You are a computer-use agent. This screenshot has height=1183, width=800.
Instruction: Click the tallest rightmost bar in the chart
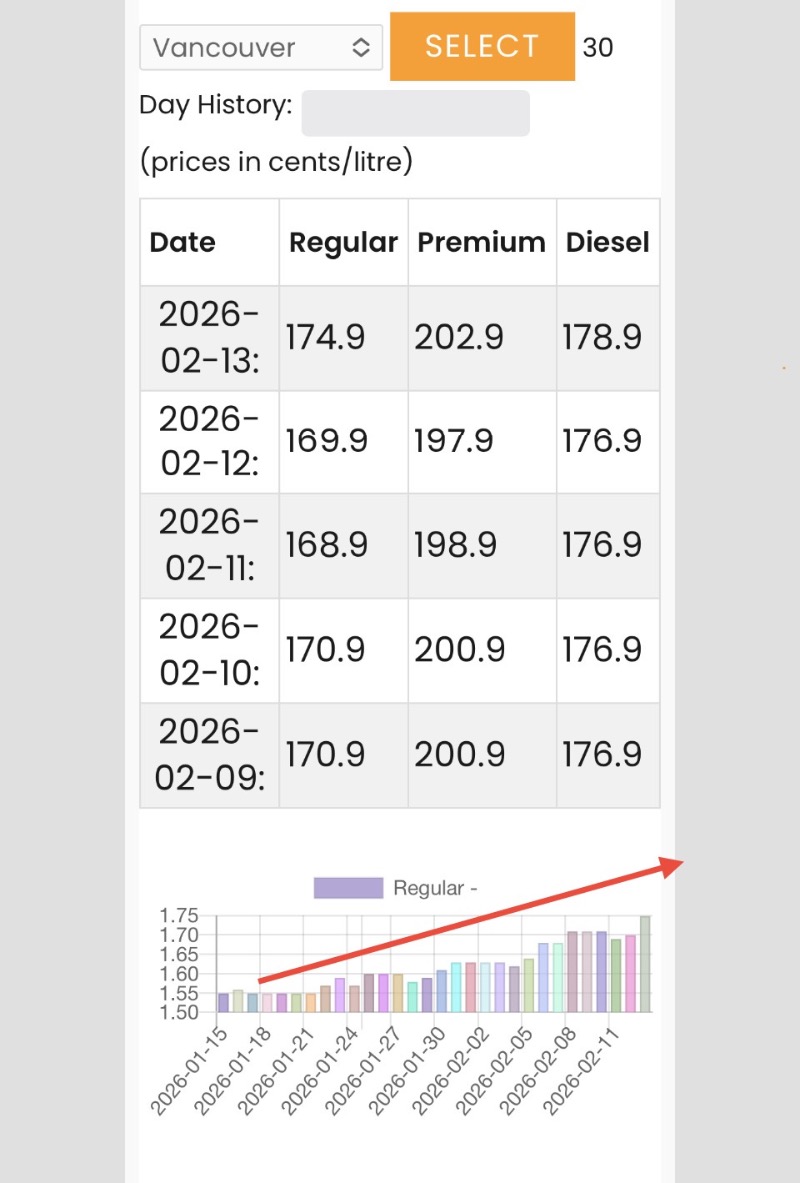(x=645, y=964)
